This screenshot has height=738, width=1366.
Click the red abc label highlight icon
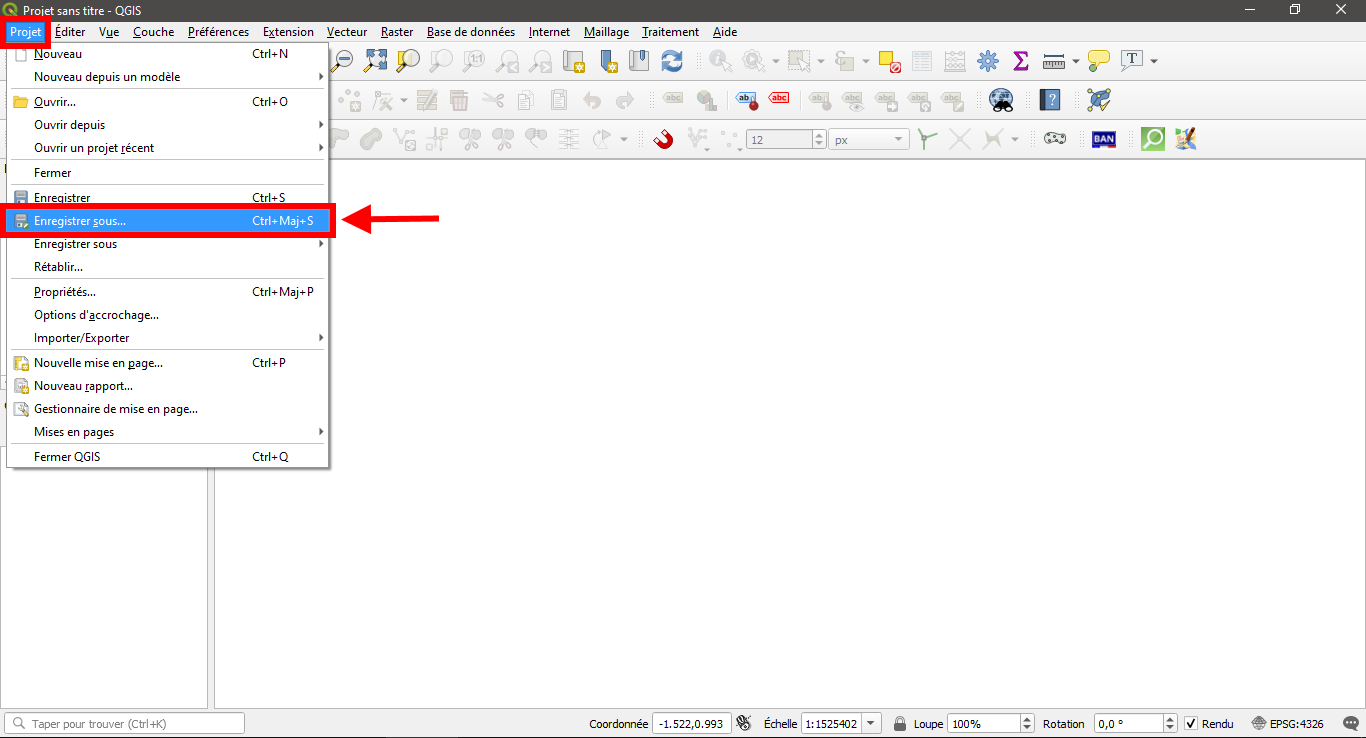780,99
